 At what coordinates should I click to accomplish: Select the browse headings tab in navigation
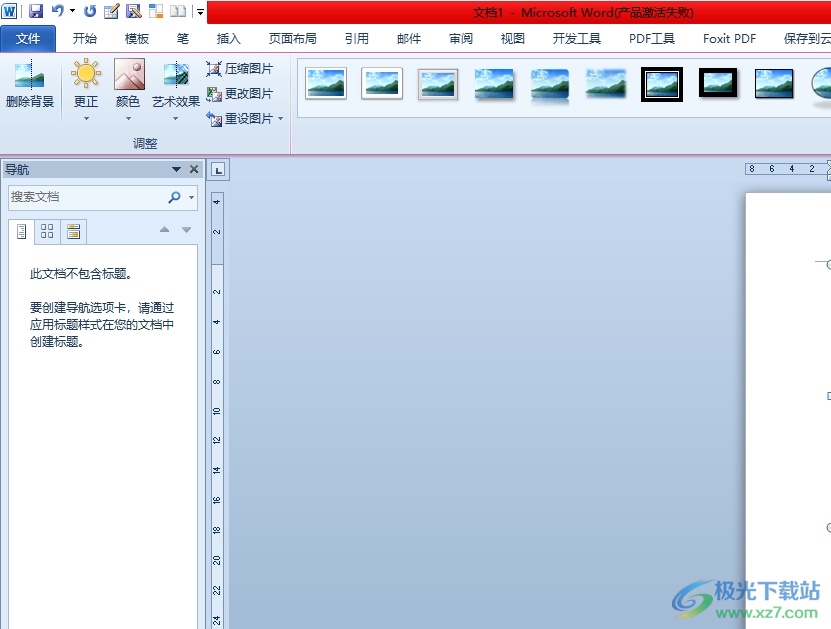[x=21, y=232]
